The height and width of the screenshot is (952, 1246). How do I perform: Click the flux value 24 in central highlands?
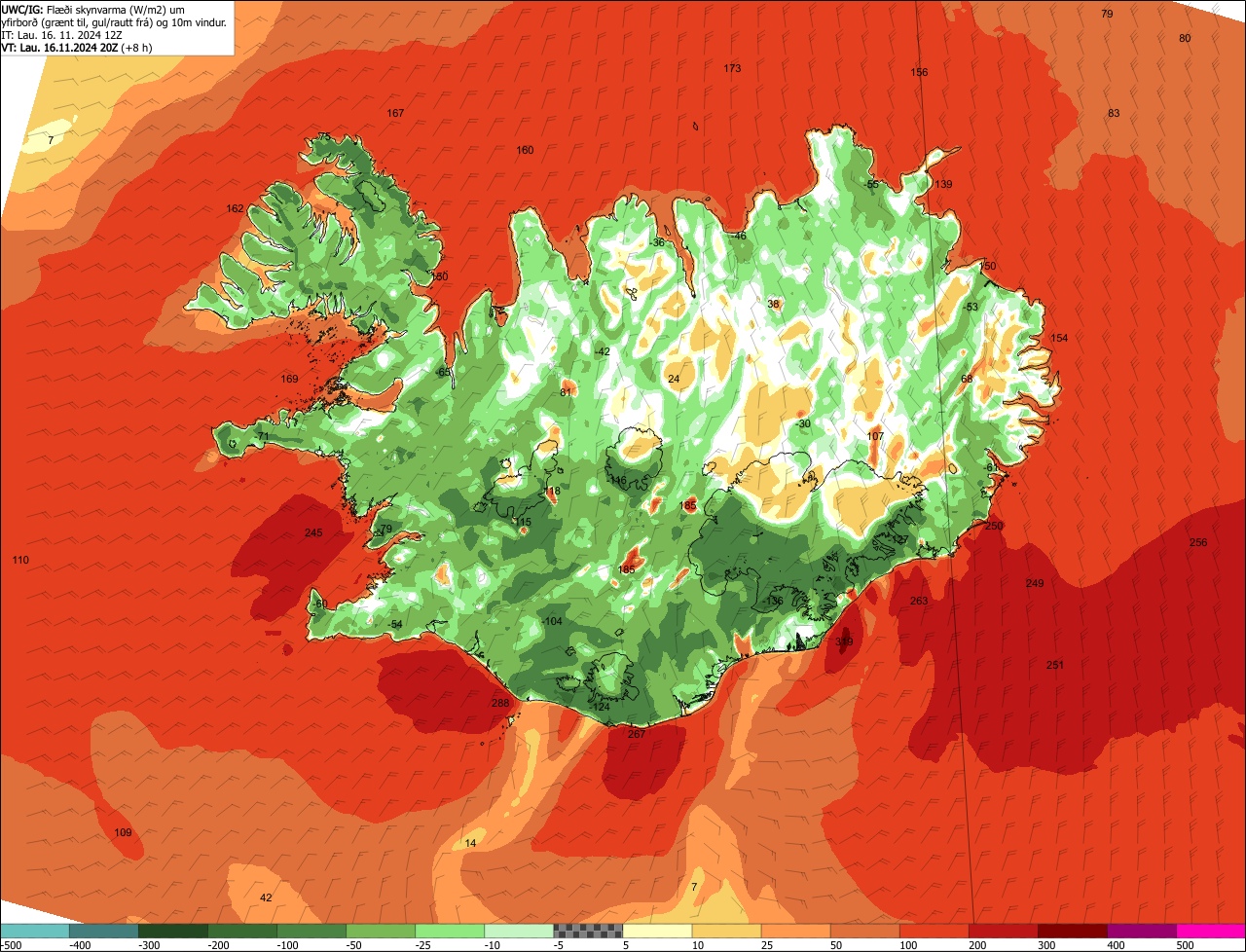(x=674, y=379)
